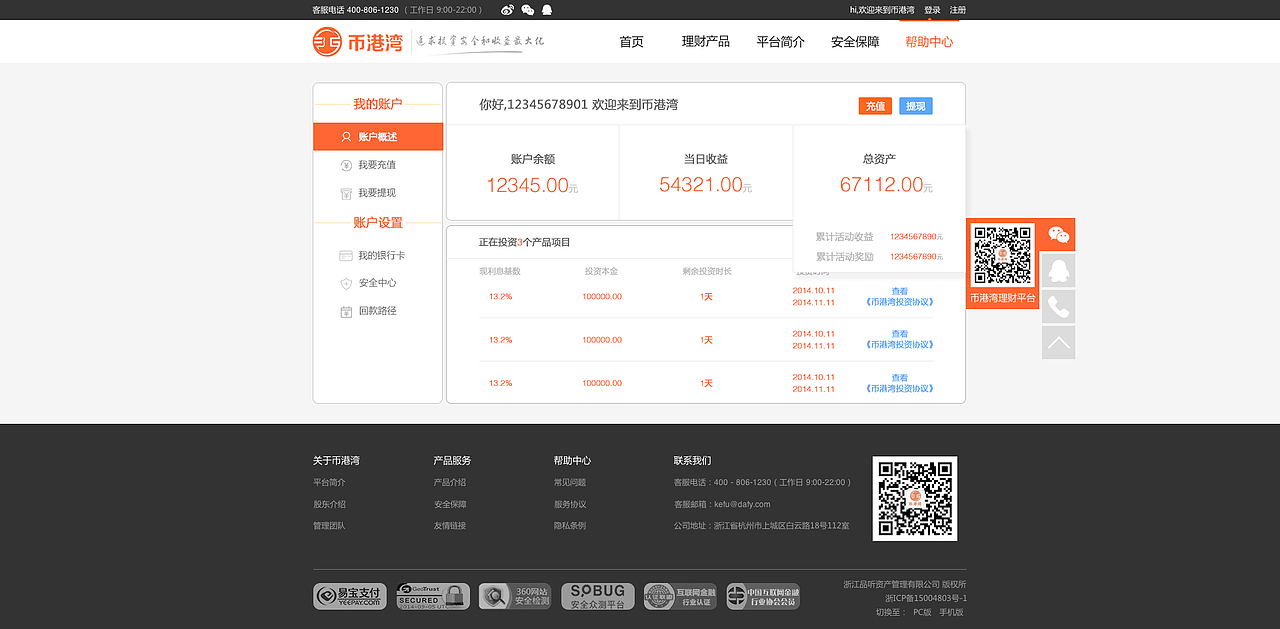The image size is (1280, 629).
Task: Select 安全中心 in sidebar
Action: click(378, 283)
